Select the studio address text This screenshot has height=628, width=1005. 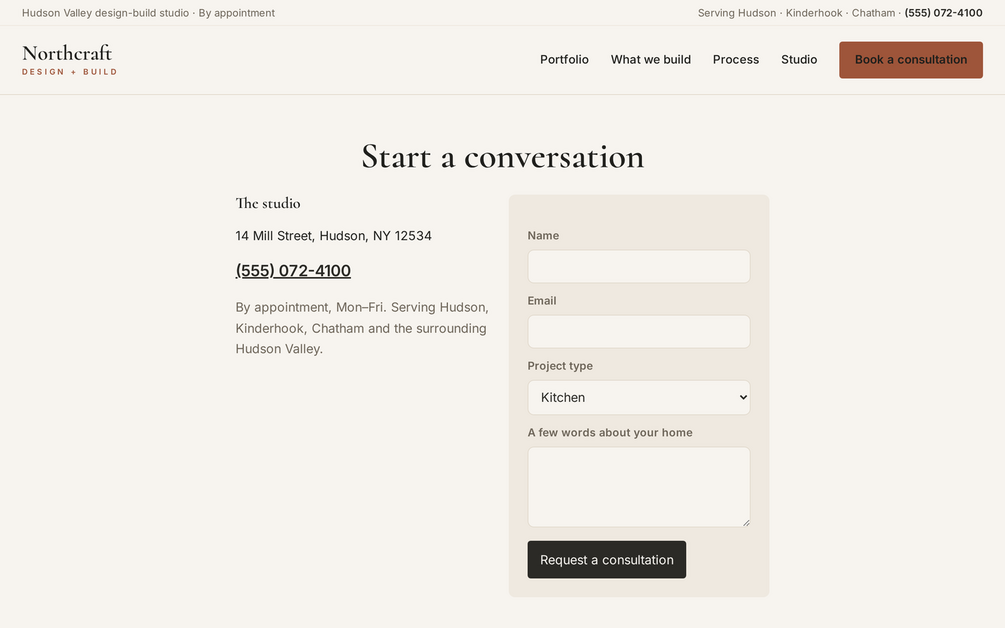click(x=333, y=236)
